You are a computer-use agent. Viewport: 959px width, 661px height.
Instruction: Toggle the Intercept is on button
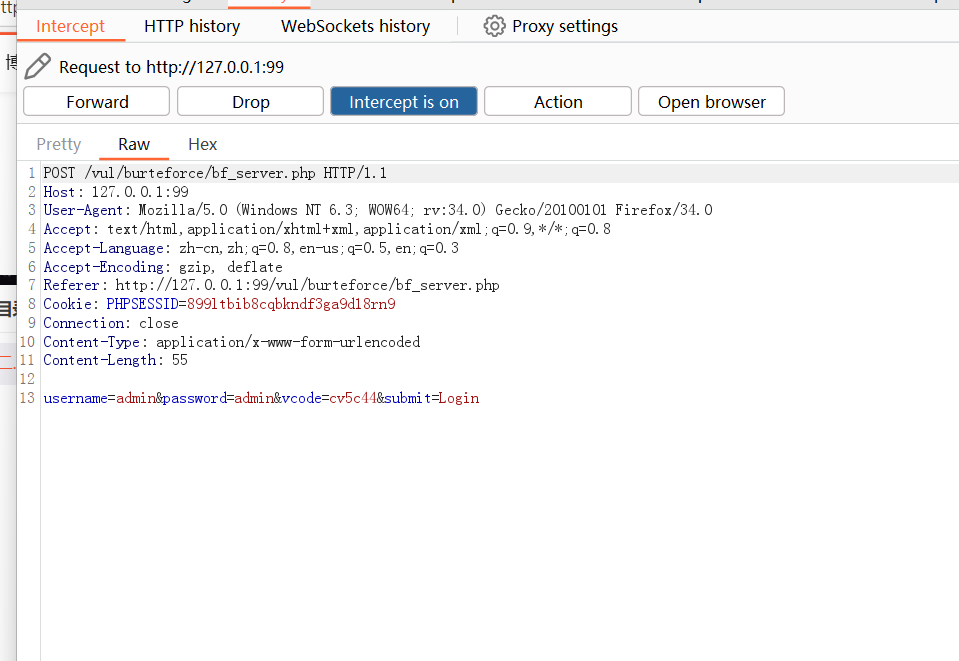(404, 102)
